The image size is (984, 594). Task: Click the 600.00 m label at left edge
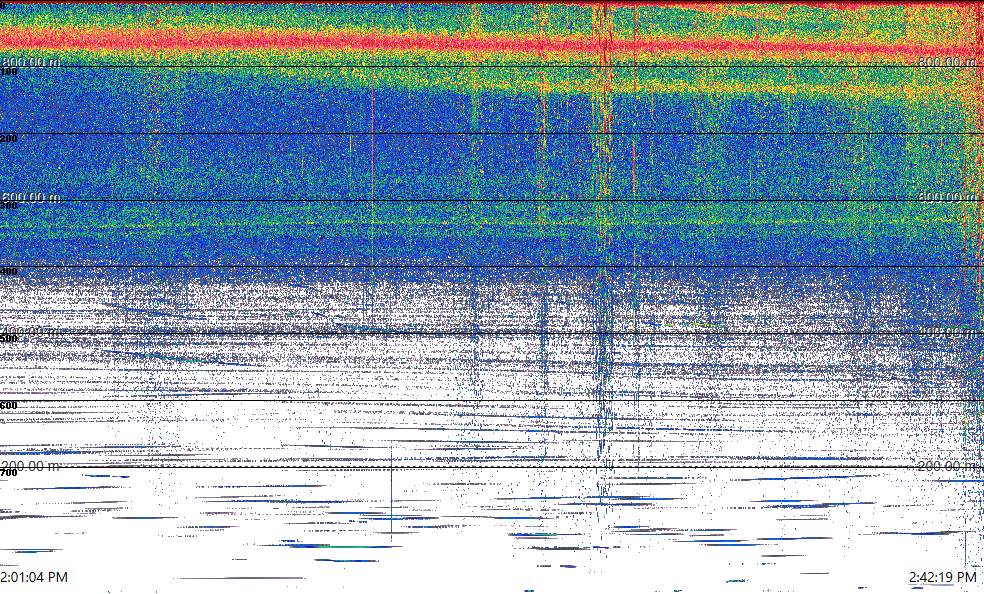(x=31, y=198)
